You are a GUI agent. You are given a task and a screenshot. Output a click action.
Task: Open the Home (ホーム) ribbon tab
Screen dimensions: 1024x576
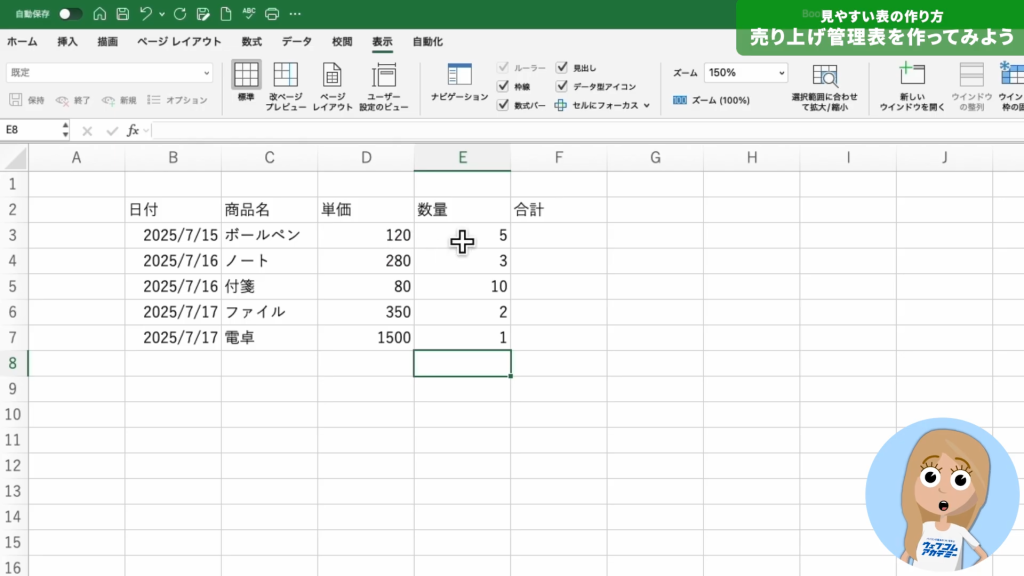pos(22,42)
